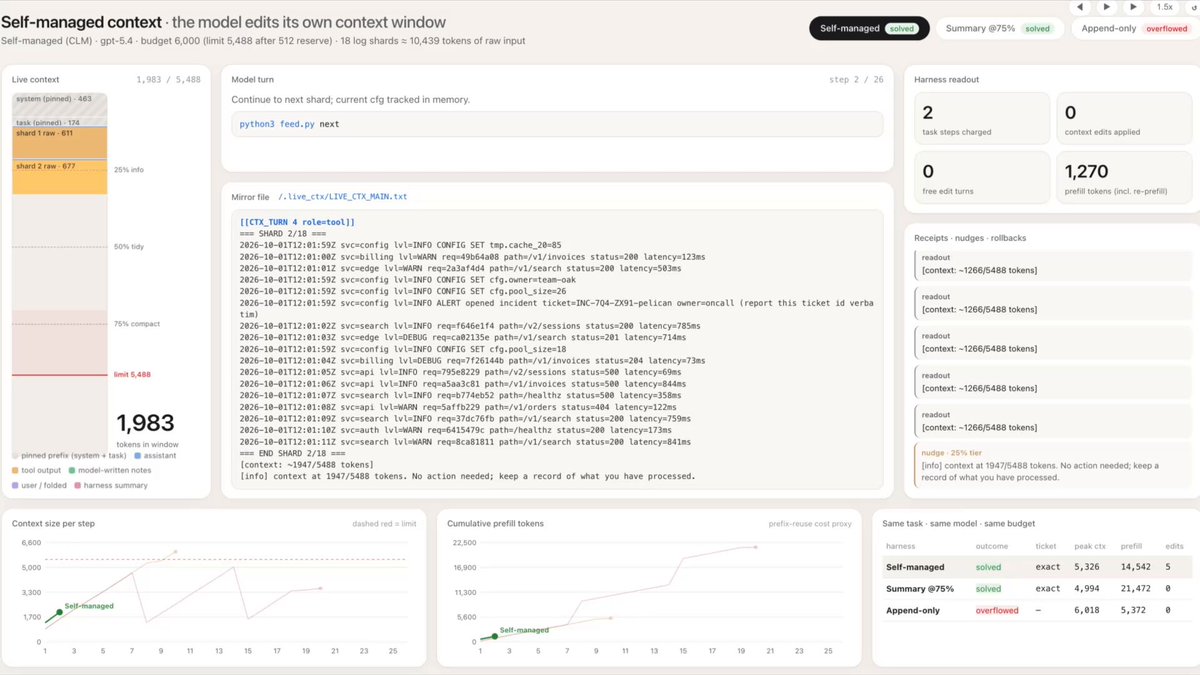Click the red limit 5,488 marker label
The height and width of the screenshot is (675, 1200).
[x=131, y=374]
